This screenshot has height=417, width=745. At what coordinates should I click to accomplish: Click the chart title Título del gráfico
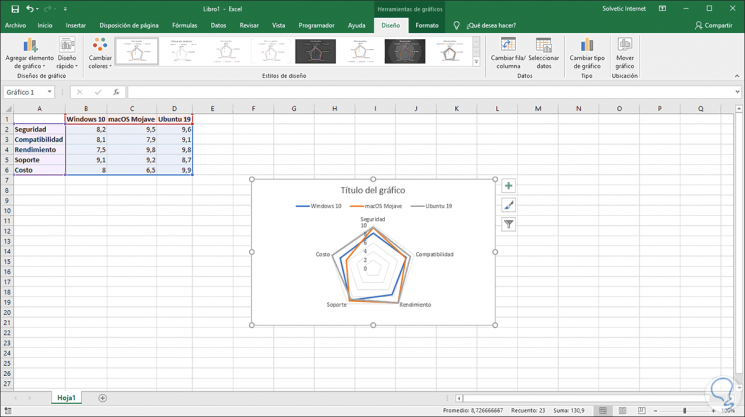click(373, 190)
